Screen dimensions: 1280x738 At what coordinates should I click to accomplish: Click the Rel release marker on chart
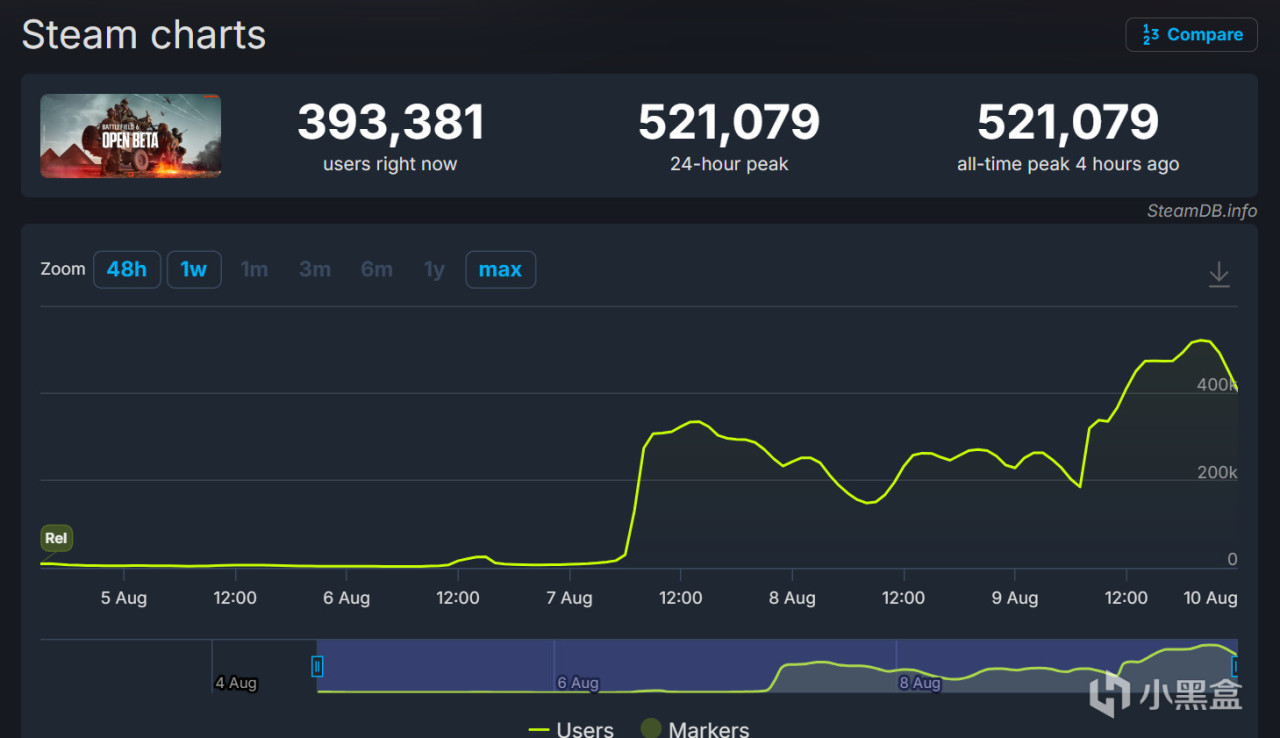click(56, 538)
